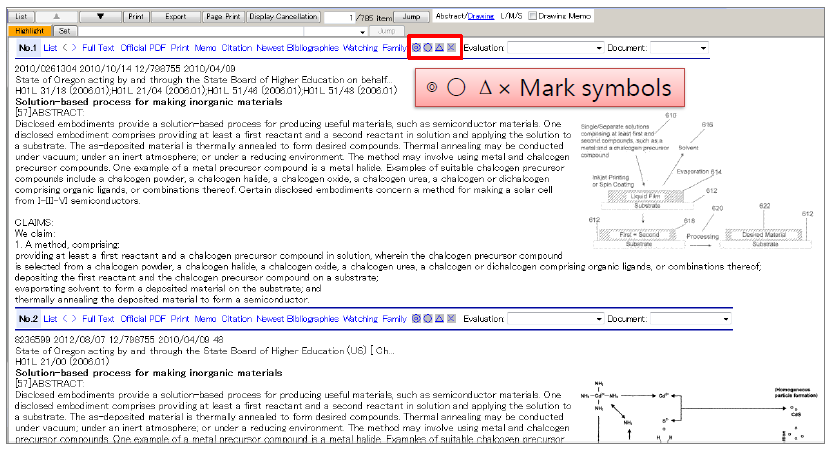Click the next '>' arrow in No.1 row
This screenshot has width=838, height=453.
coord(74,48)
